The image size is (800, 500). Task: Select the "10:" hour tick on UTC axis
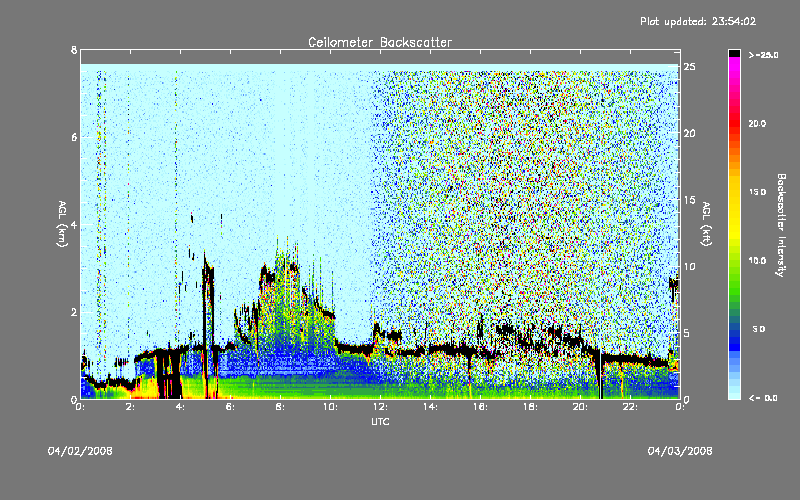330,407
